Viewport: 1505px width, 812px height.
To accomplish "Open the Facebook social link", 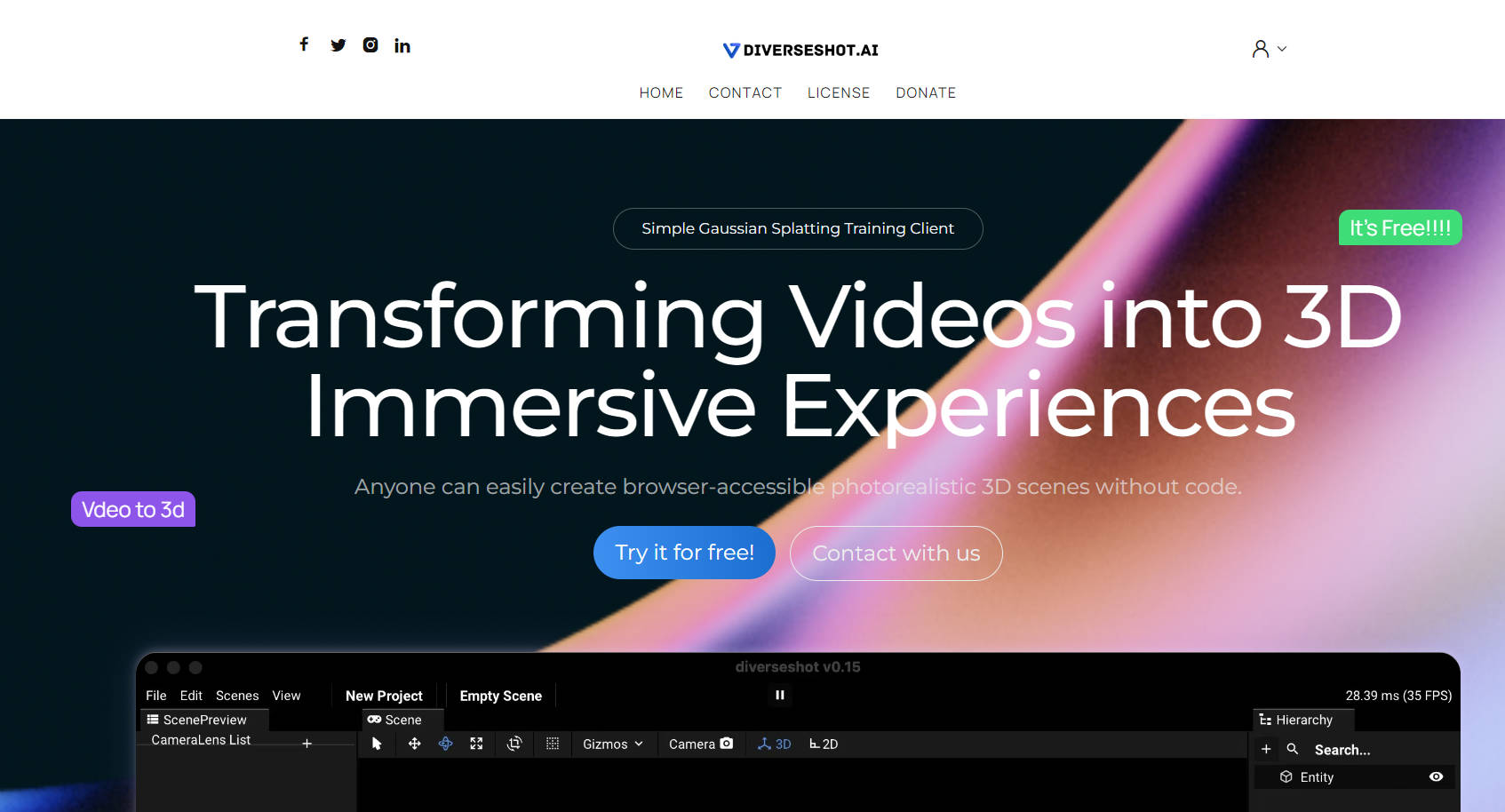I will 304,44.
